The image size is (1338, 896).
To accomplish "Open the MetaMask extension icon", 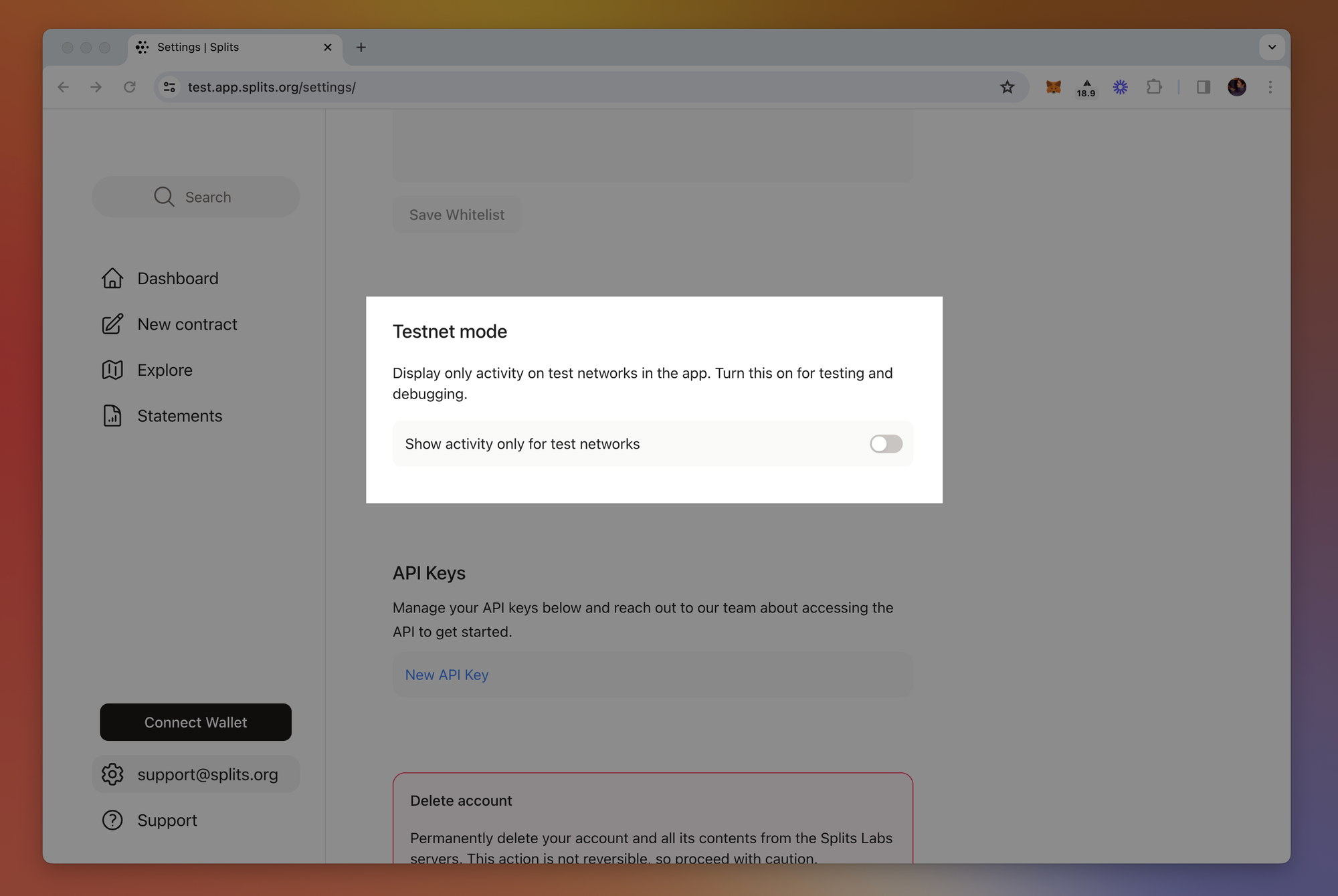I will pos(1053,87).
